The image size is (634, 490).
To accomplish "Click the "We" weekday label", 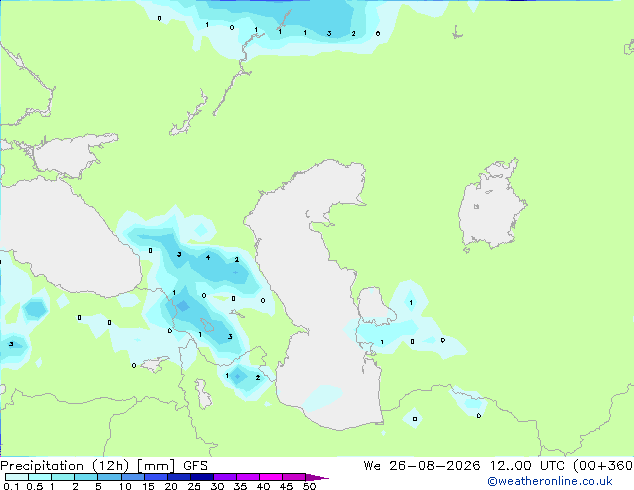I will 372,466.
